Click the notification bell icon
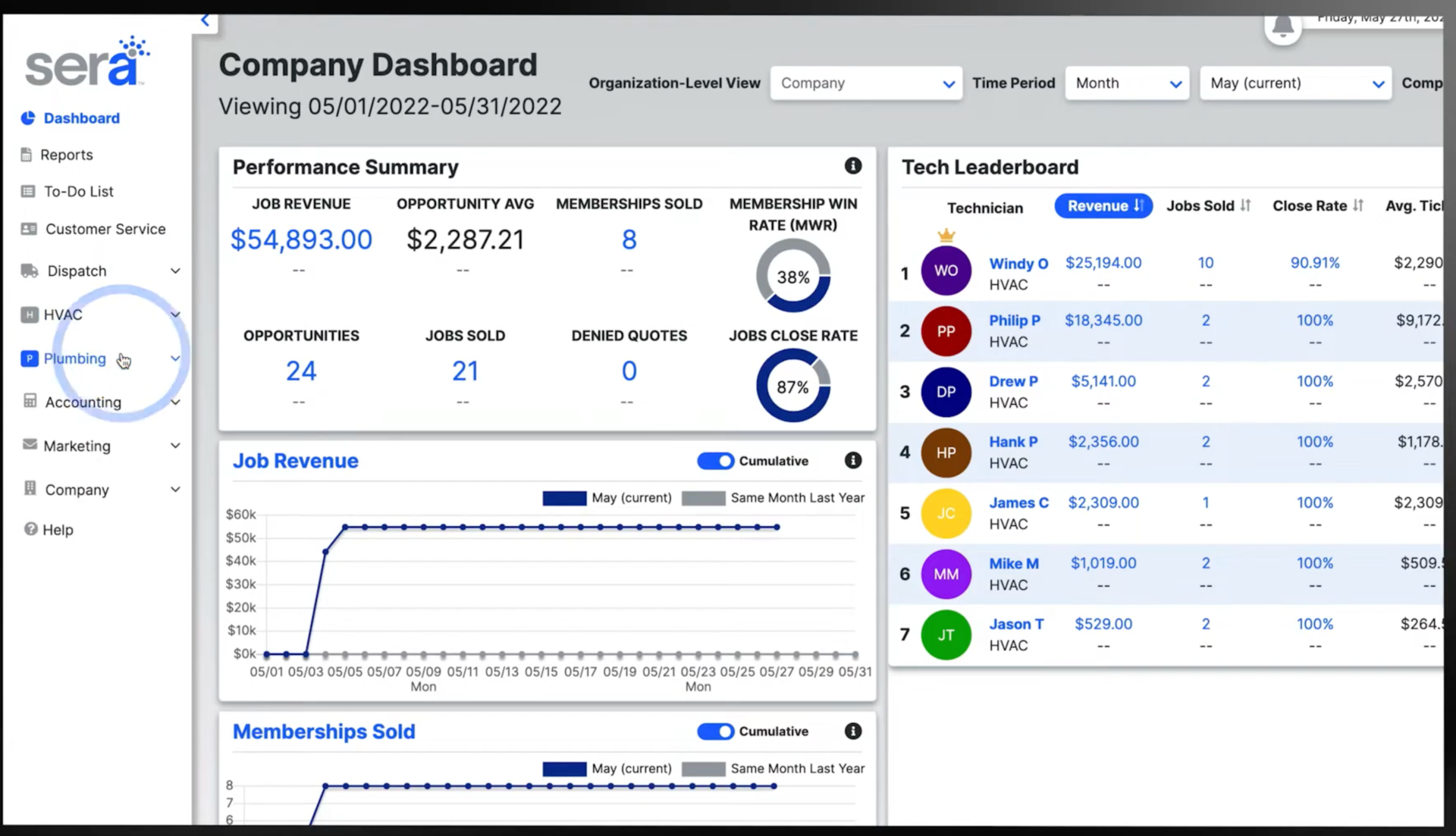 [1282, 27]
